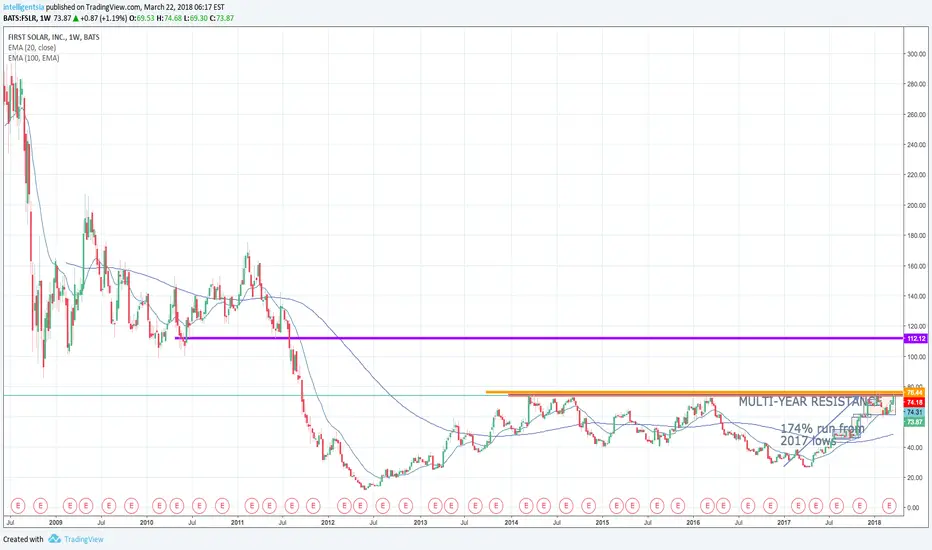Click the purple 112.12 price label
The height and width of the screenshot is (550, 932).
(915, 338)
